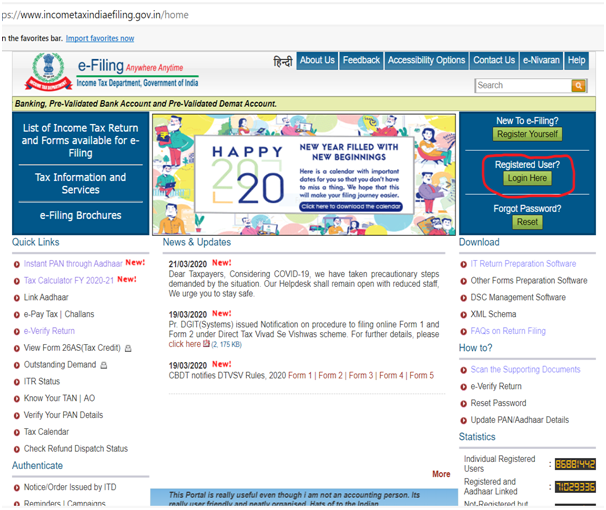This screenshot has height=510, width=606.
Task: Open View Form 26AS (Tax Credit)
Action: [x=72, y=348]
